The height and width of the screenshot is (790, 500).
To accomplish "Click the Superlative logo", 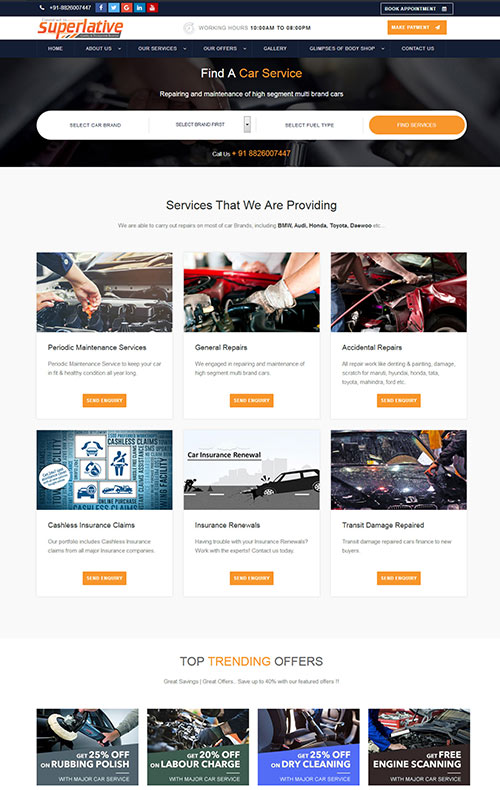I will point(81,28).
